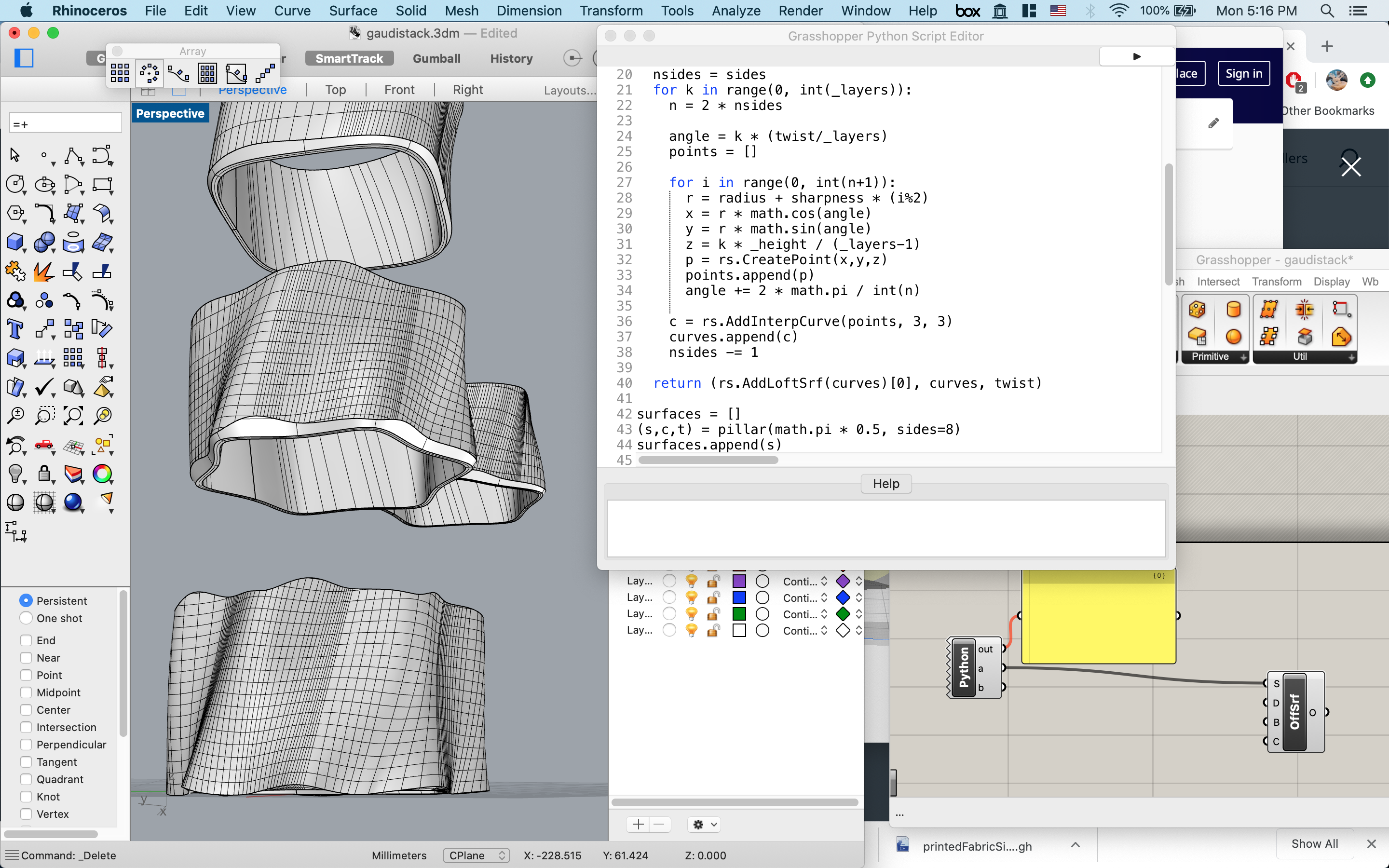Image resolution: width=1389 pixels, height=868 pixels.
Task: Click the Help button in script editor
Action: pyautogui.click(x=885, y=483)
